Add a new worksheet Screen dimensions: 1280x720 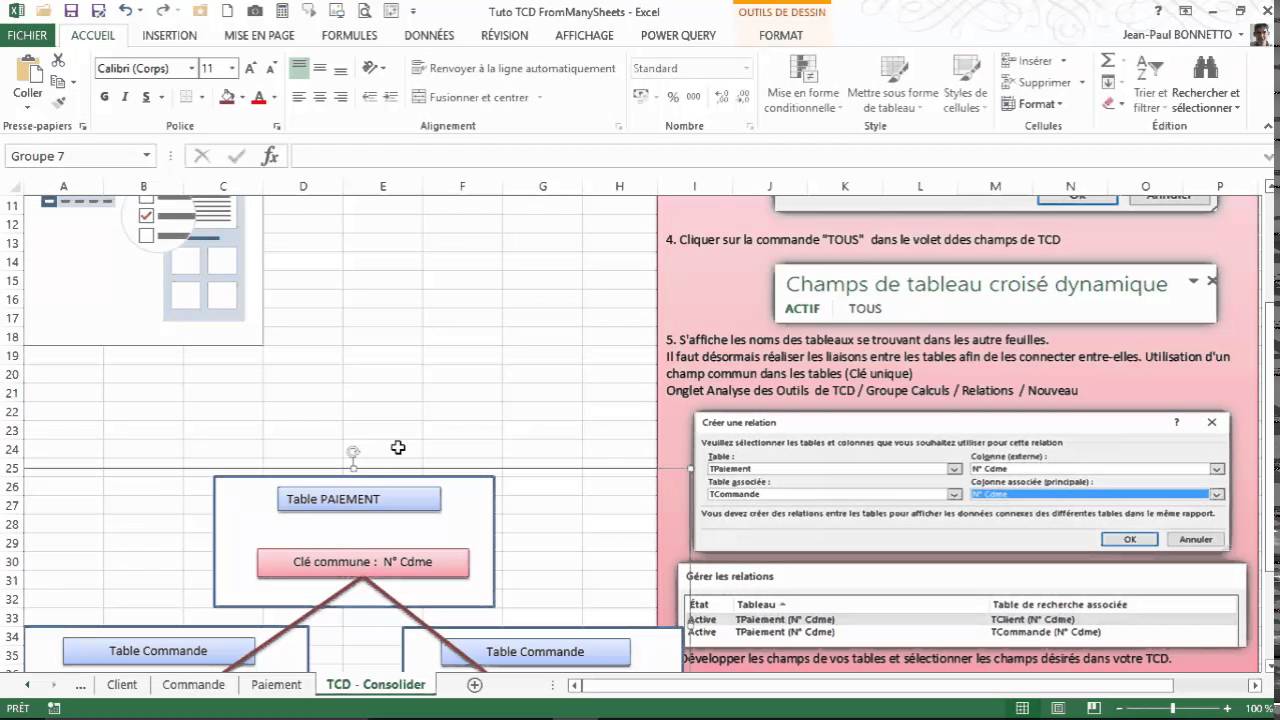(x=475, y=685)
